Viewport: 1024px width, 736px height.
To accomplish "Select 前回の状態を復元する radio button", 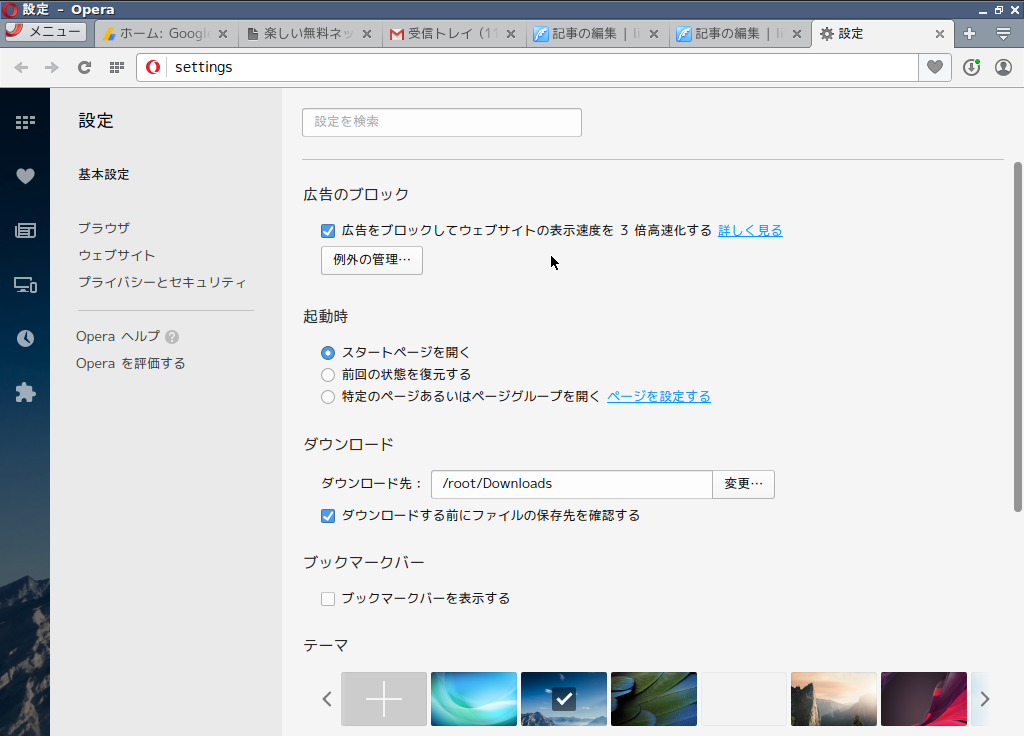I will coord(328,375).
